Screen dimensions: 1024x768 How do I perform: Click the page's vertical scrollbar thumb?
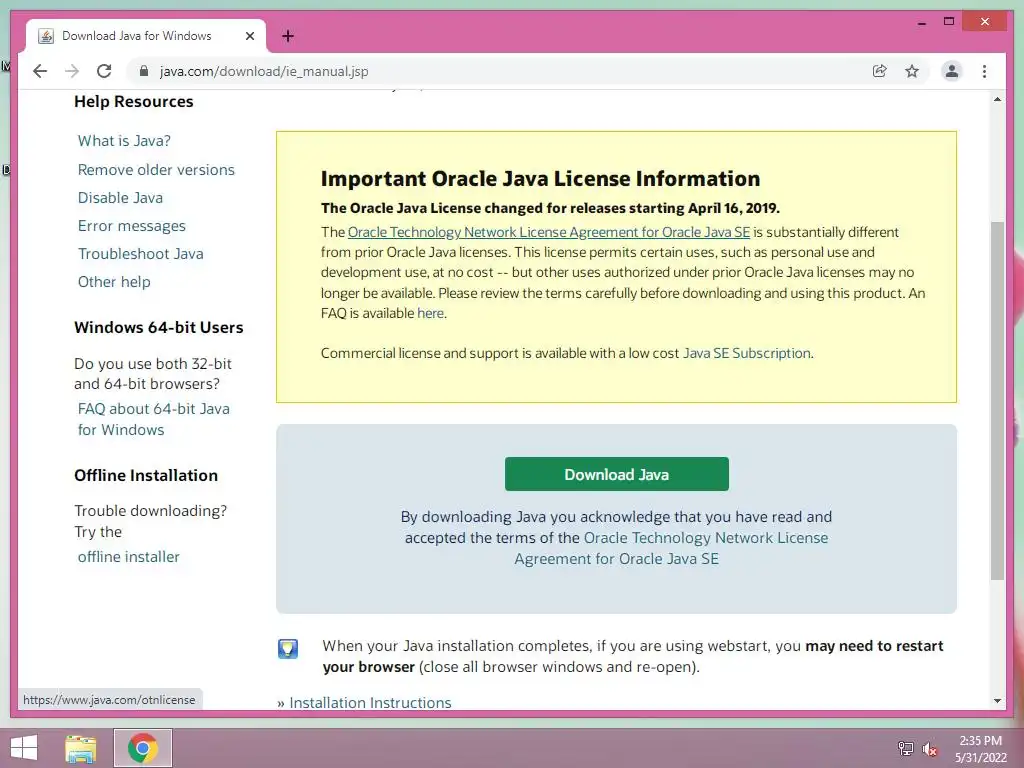tap(997, 400)
